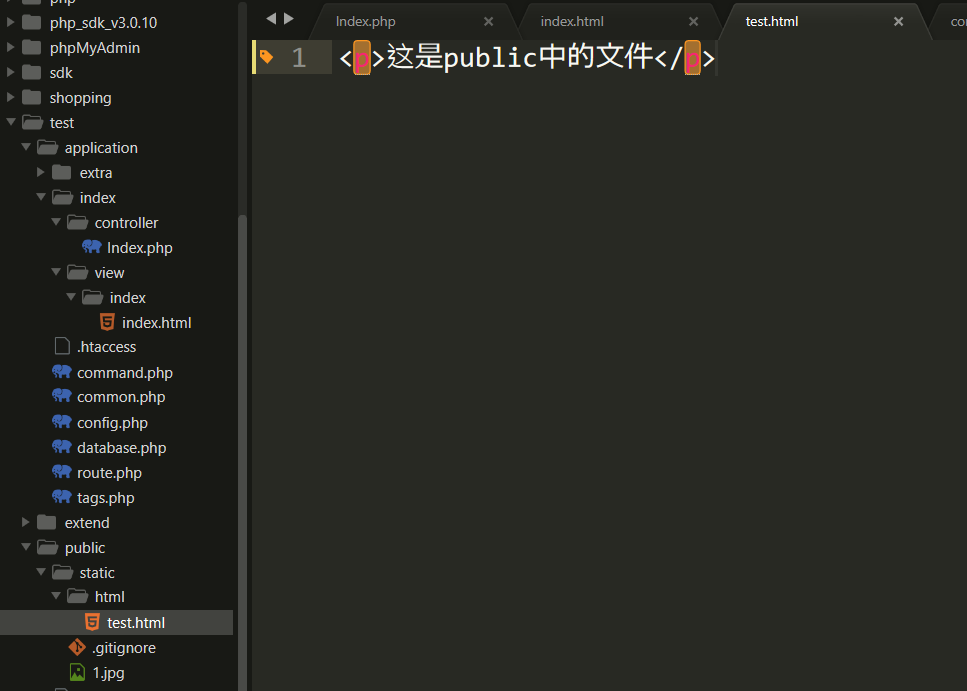Screen dimensions: 967x691
Task: Click the PHP icon next to route.php
Action: point(62,472)
